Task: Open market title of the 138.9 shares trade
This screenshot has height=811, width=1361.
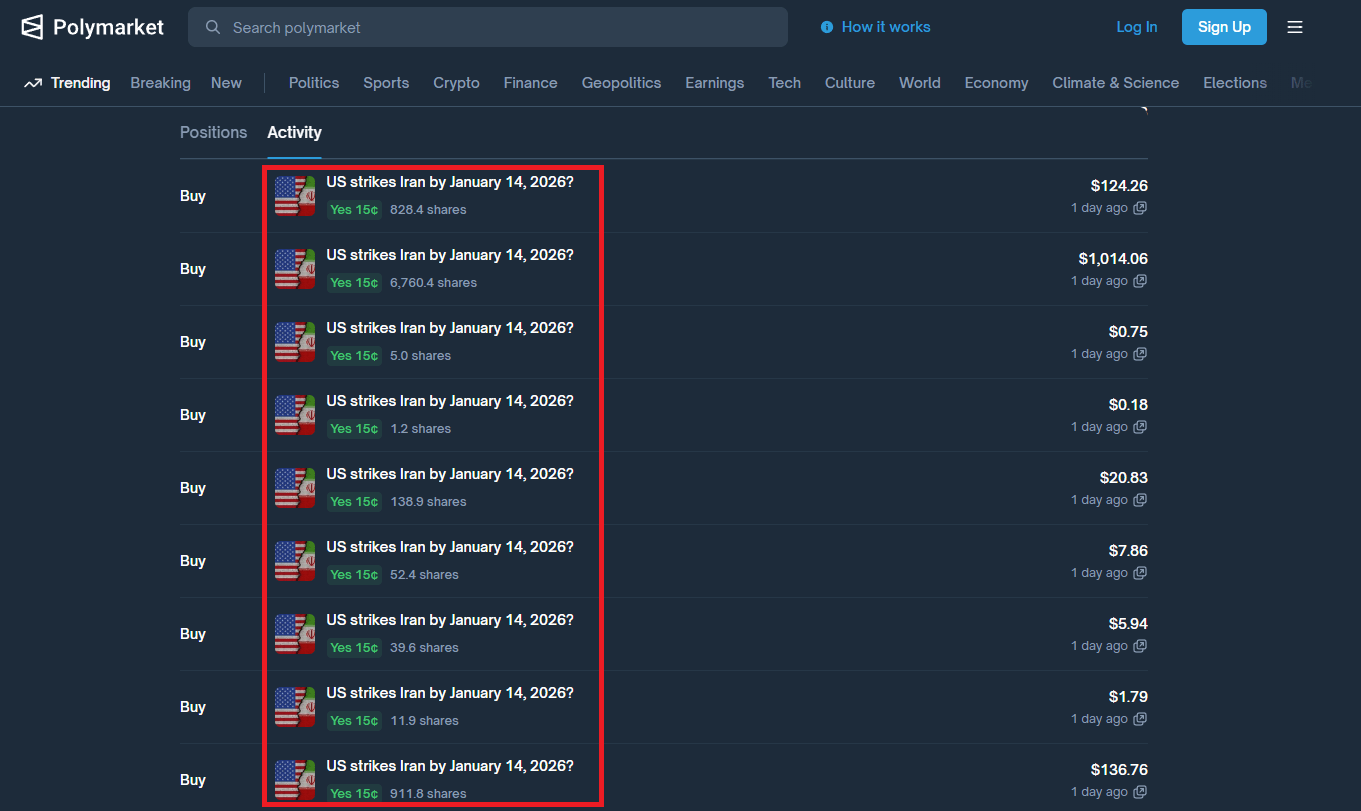Action: pyautogui.click(x=450, y=474)
